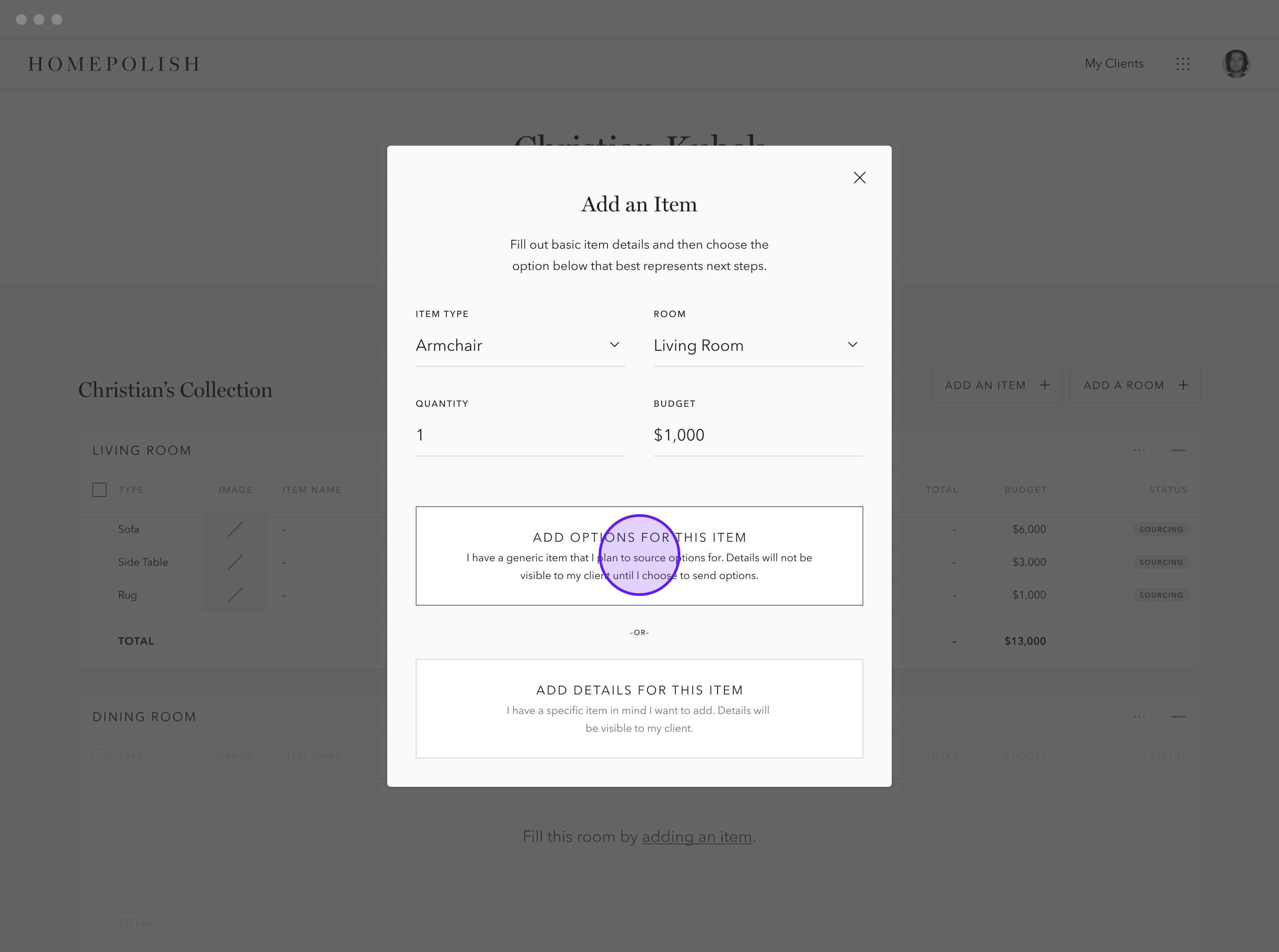
Task: Open Dining Room more options ellipsis
Action: pyautogui.click(x=1139, y=716)
